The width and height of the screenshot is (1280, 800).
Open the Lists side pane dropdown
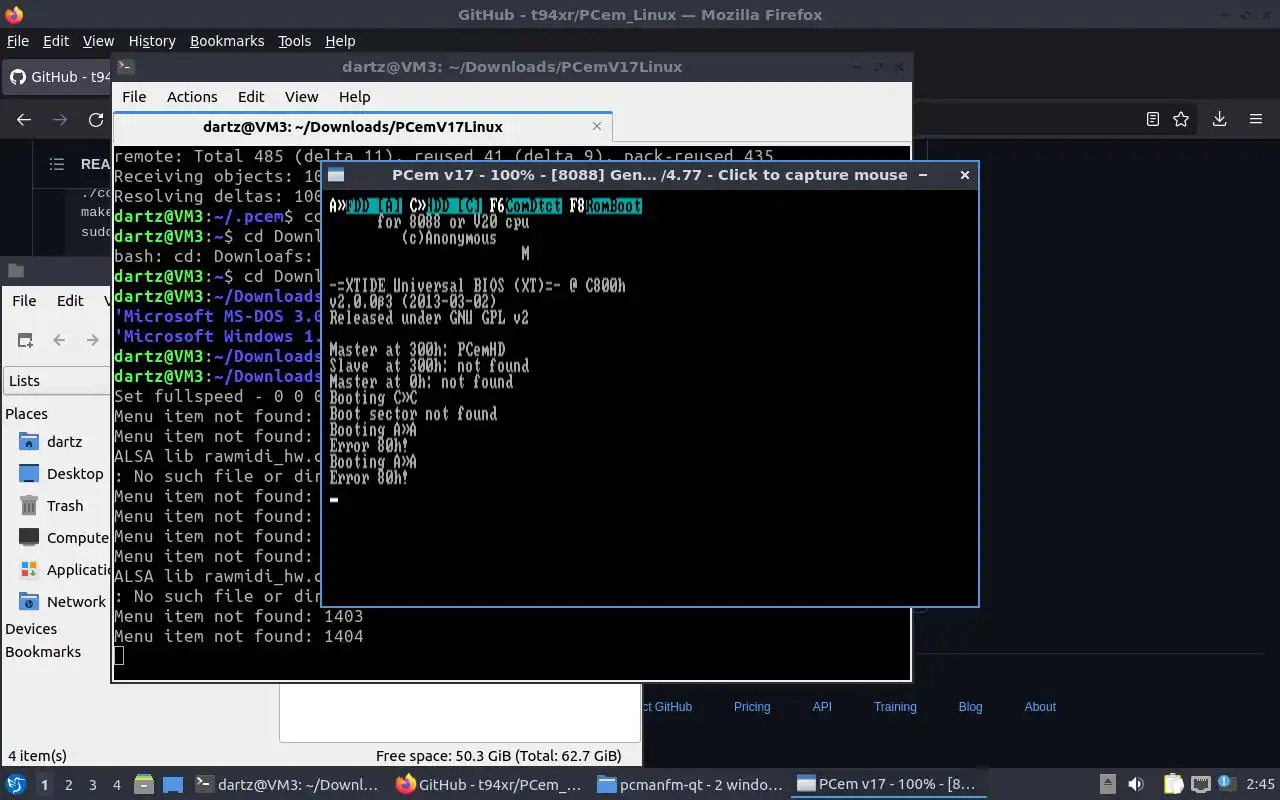tap(55, 380)
